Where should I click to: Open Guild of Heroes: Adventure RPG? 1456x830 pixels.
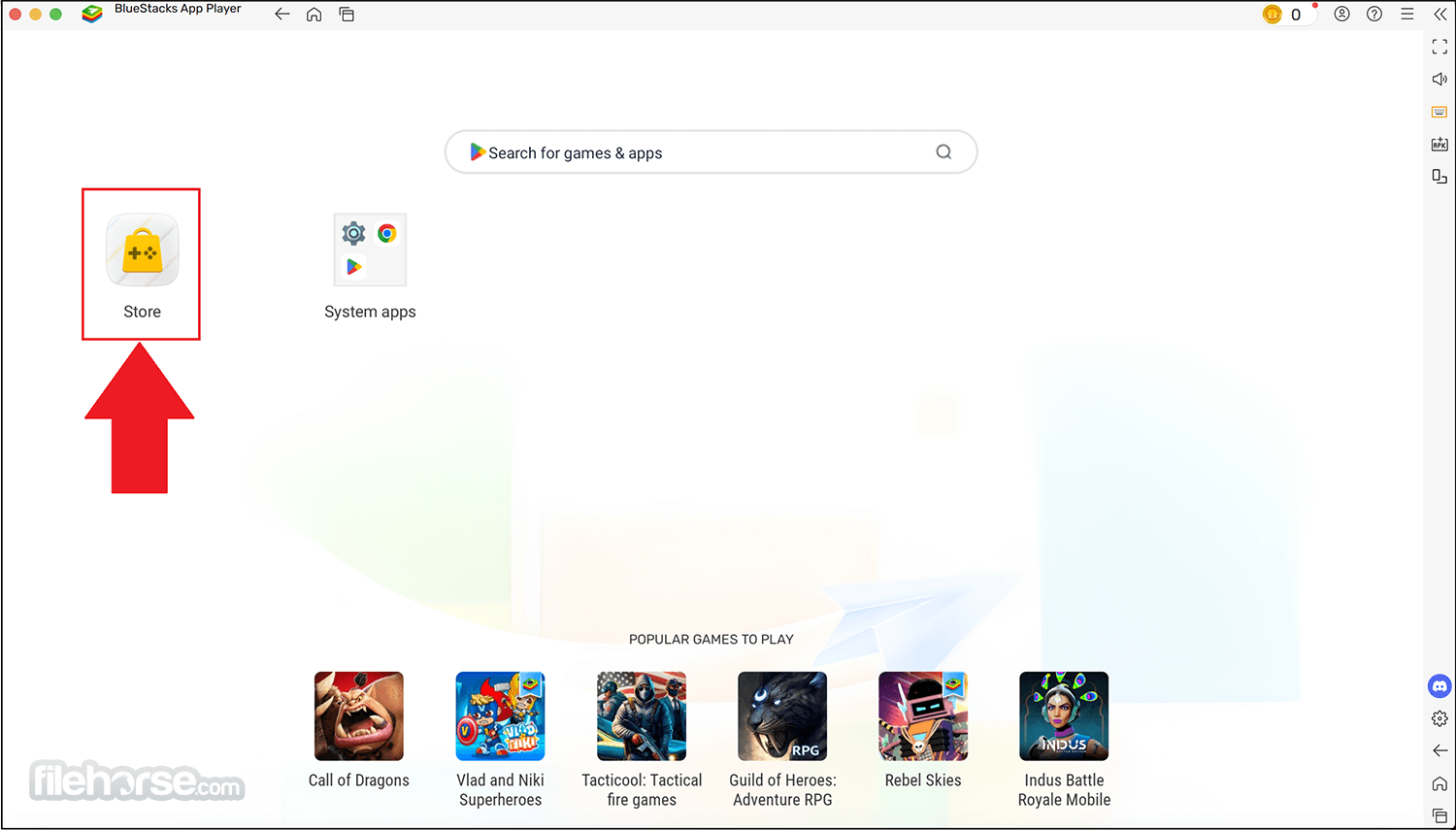(x=782, y=716)
